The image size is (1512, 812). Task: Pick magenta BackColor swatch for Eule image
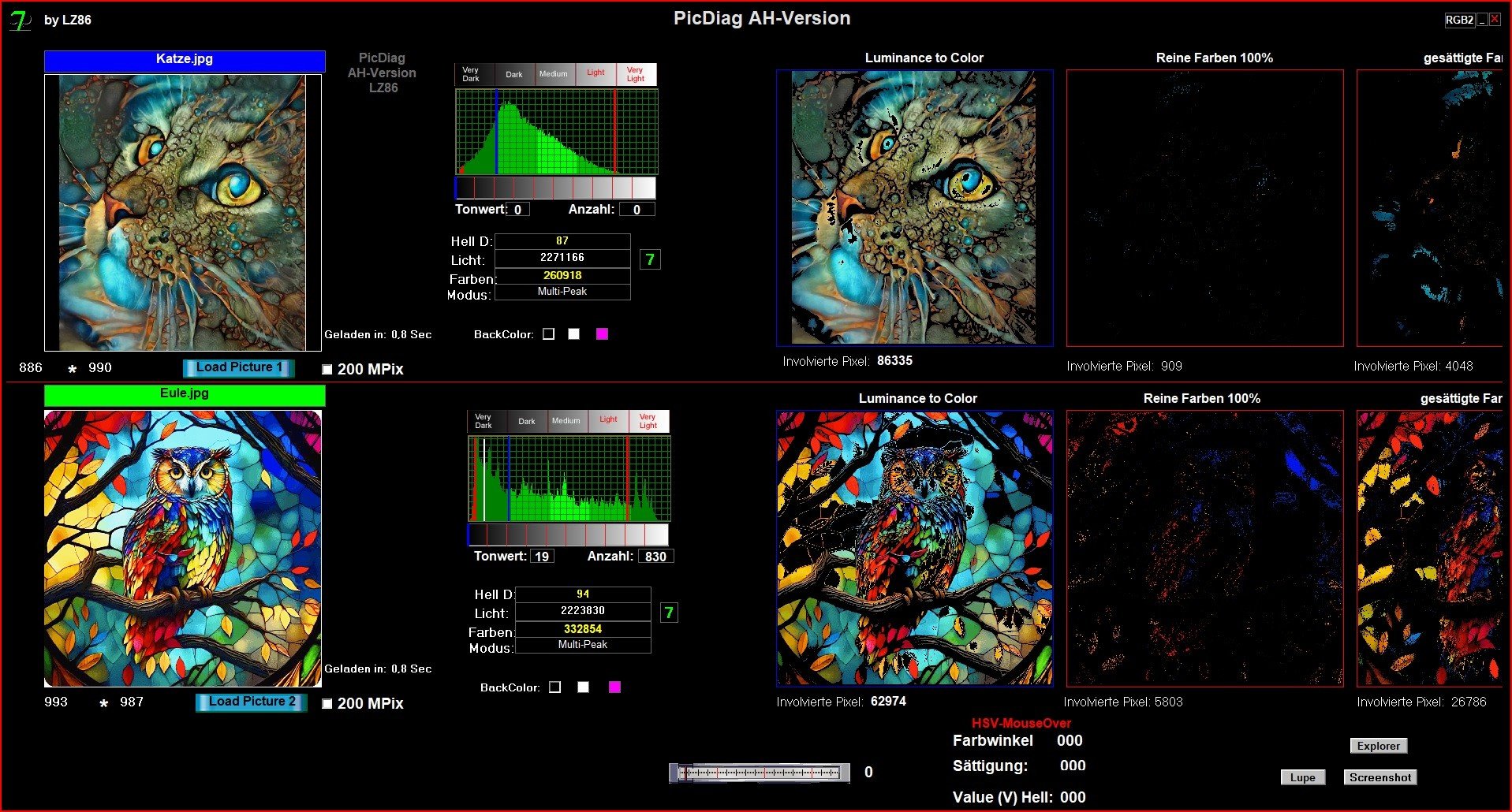point(615,687)
